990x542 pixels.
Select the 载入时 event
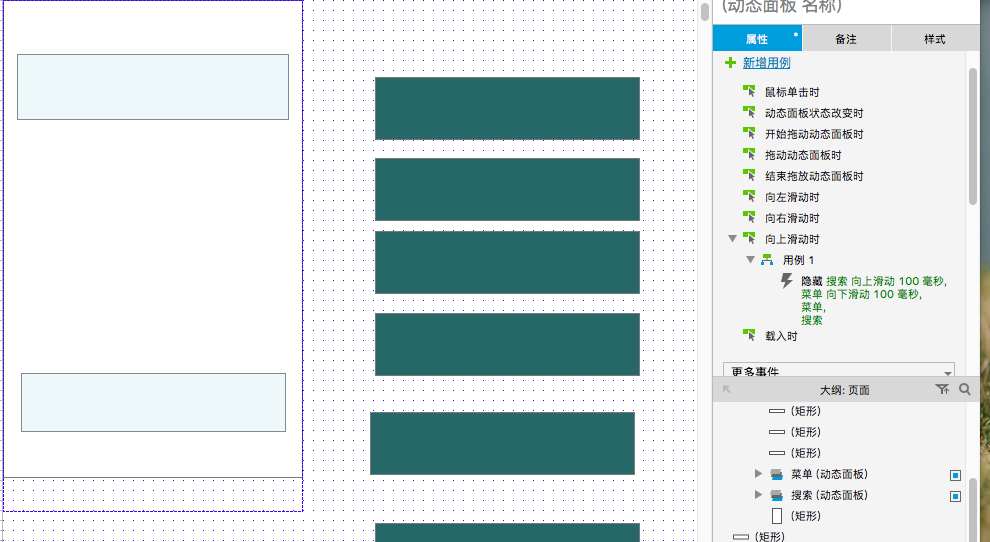[x=781, y=336]
